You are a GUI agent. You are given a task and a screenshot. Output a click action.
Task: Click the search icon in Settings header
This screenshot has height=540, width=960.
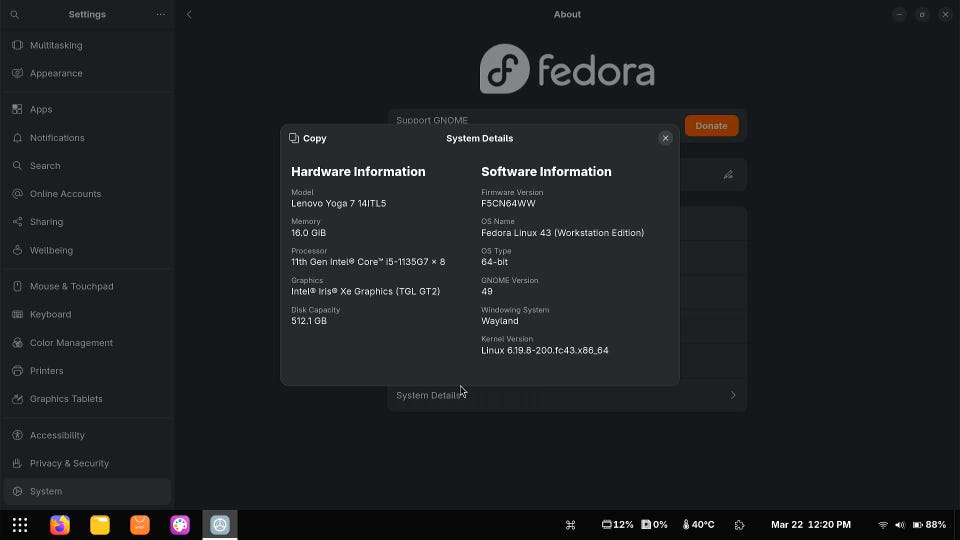pos(15,15)
